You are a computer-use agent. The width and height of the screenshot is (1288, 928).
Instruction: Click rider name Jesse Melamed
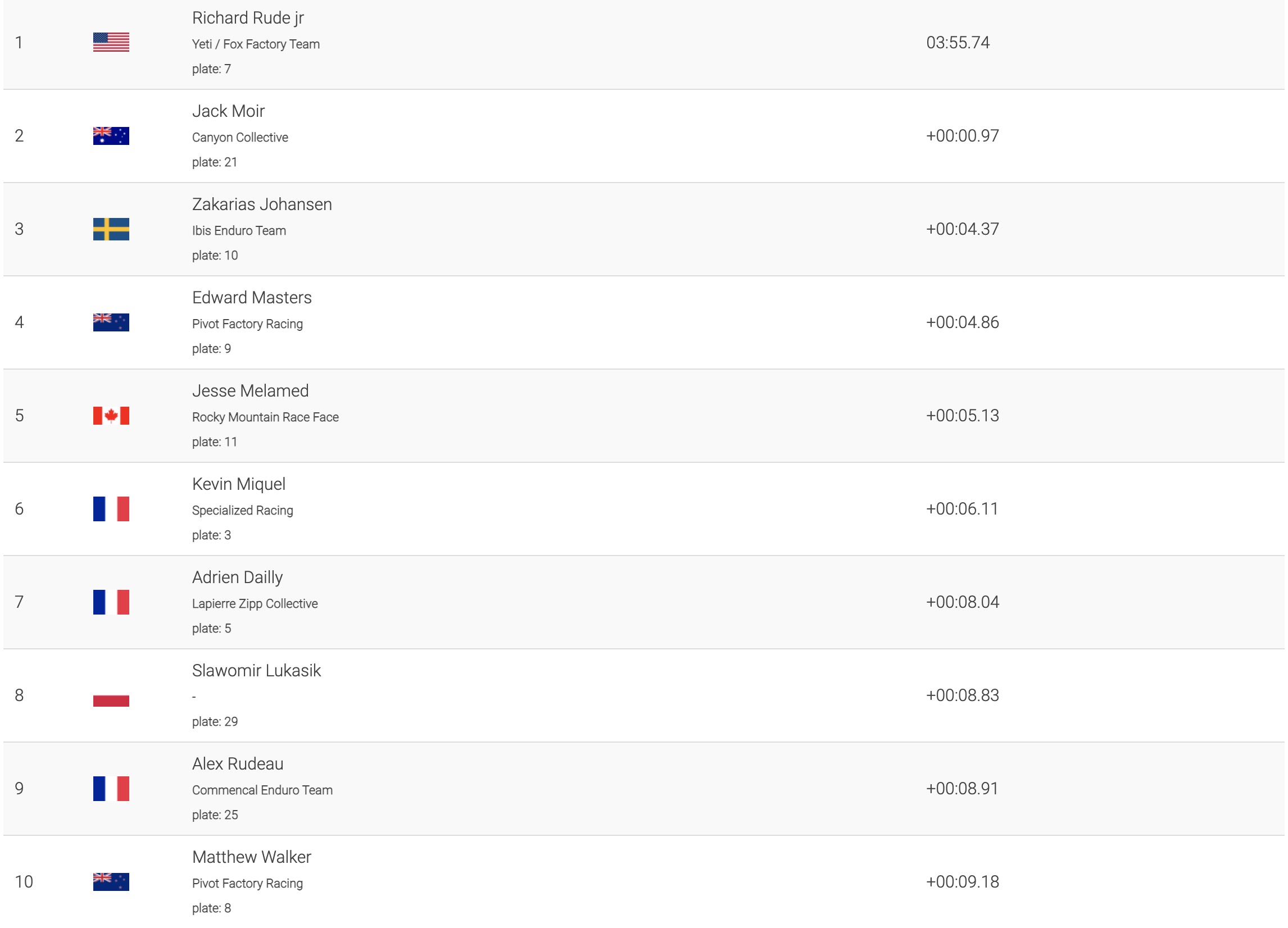pyautogui.click(x=251, y=391)
